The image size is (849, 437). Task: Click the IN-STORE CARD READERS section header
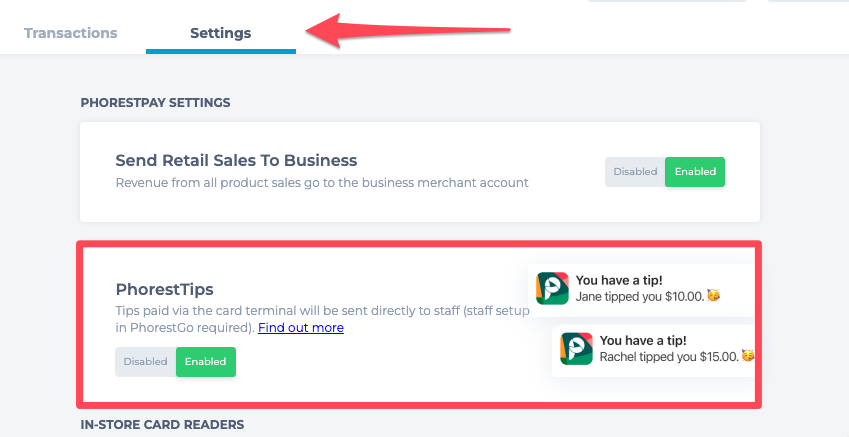coord(162,425)
